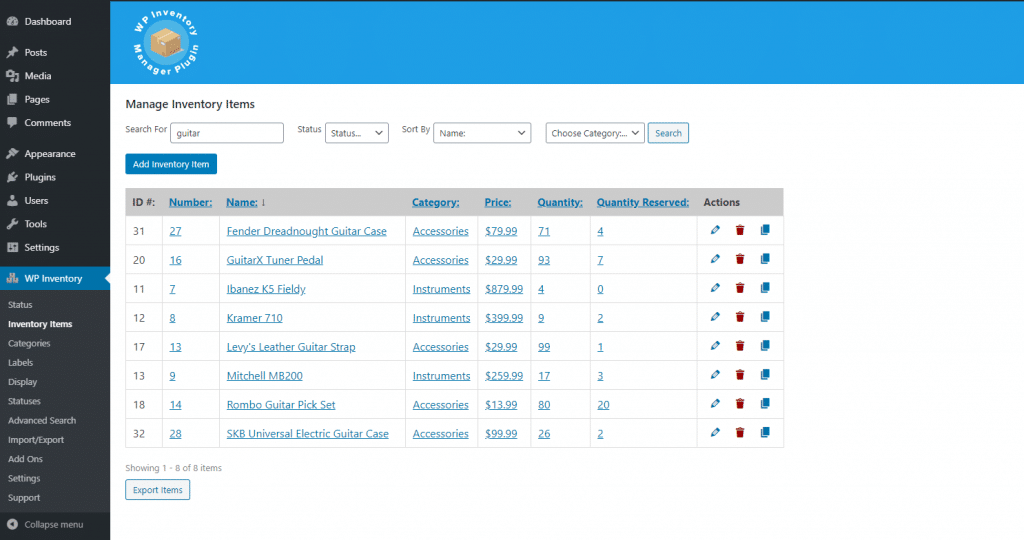Click the Search For text field
1024x540 pixels.
[227, 133]
